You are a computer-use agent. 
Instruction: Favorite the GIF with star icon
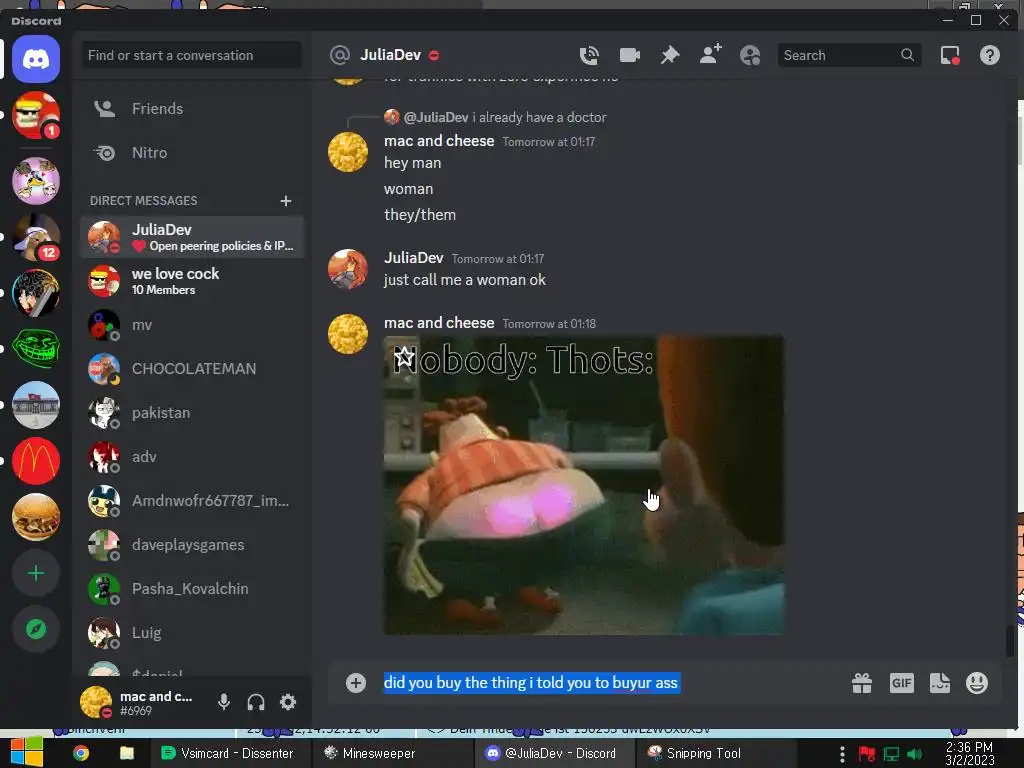[404, 357]
